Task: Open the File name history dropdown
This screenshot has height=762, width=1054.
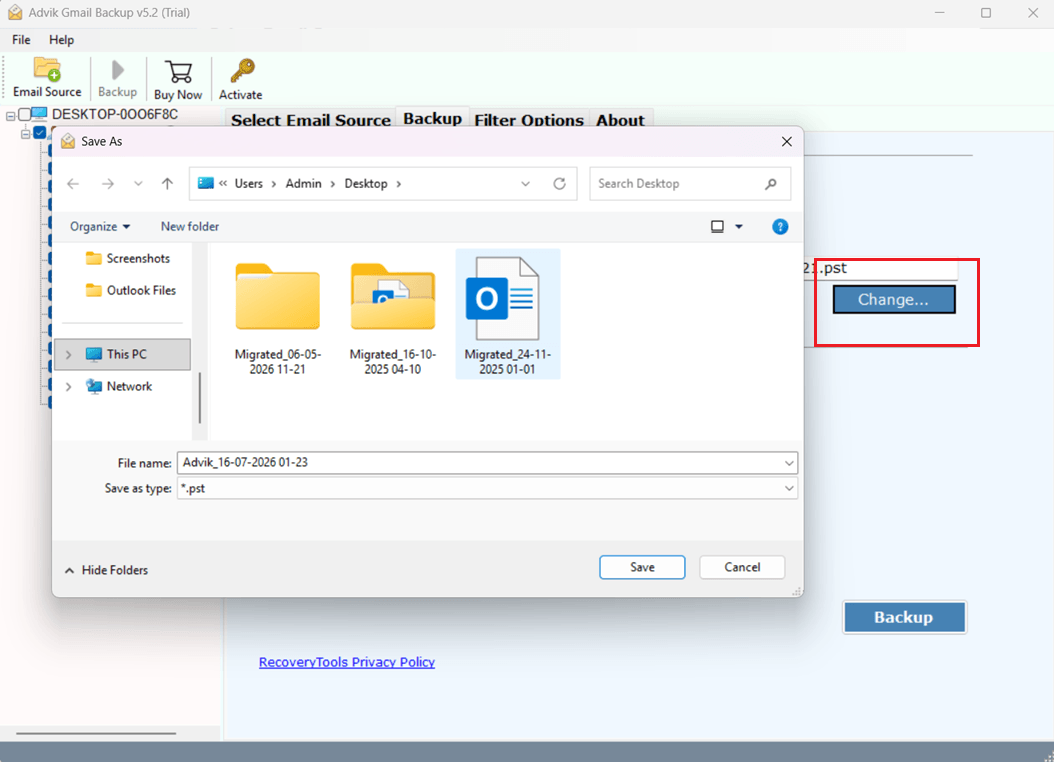Action: click(789, 463)
